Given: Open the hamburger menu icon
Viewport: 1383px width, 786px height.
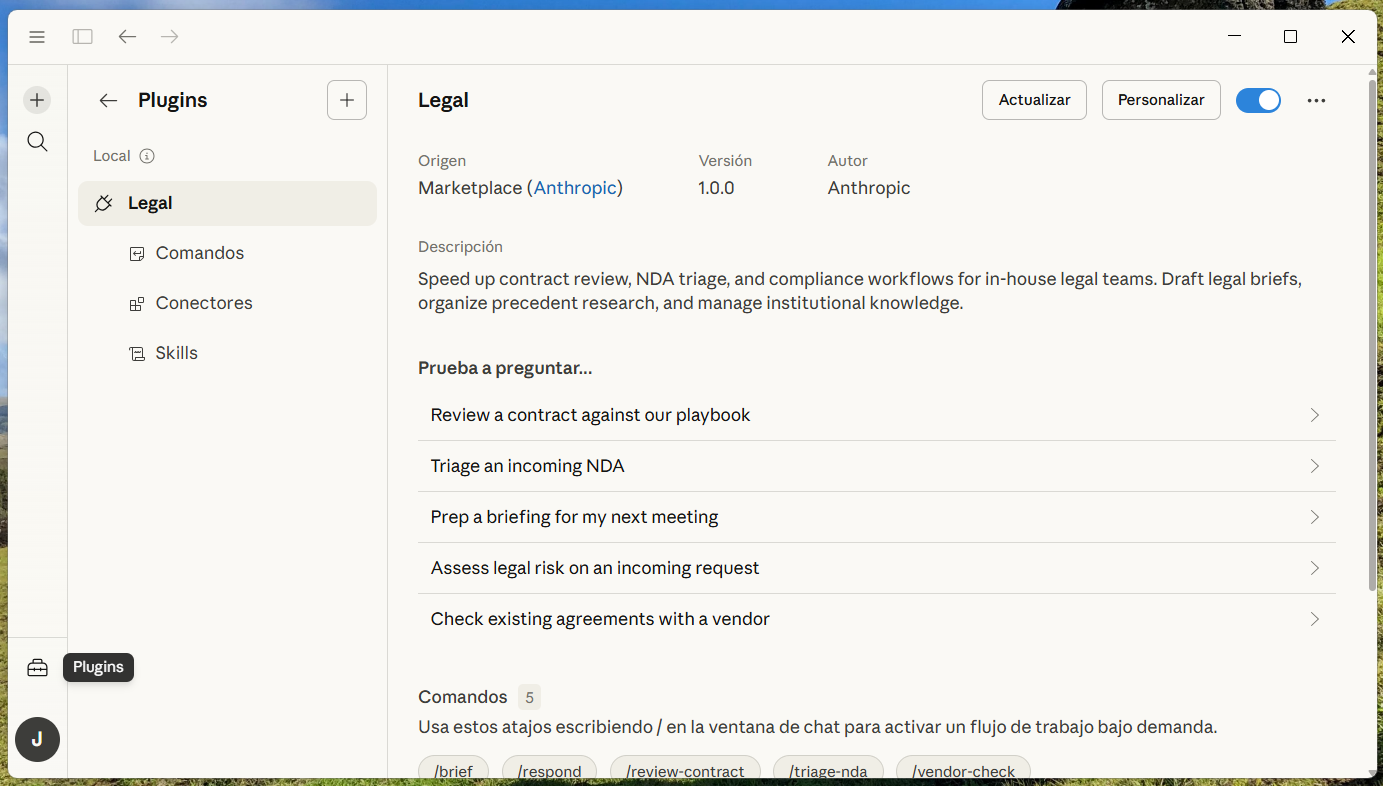Looking at the screenshot, I should click(37, 37).
